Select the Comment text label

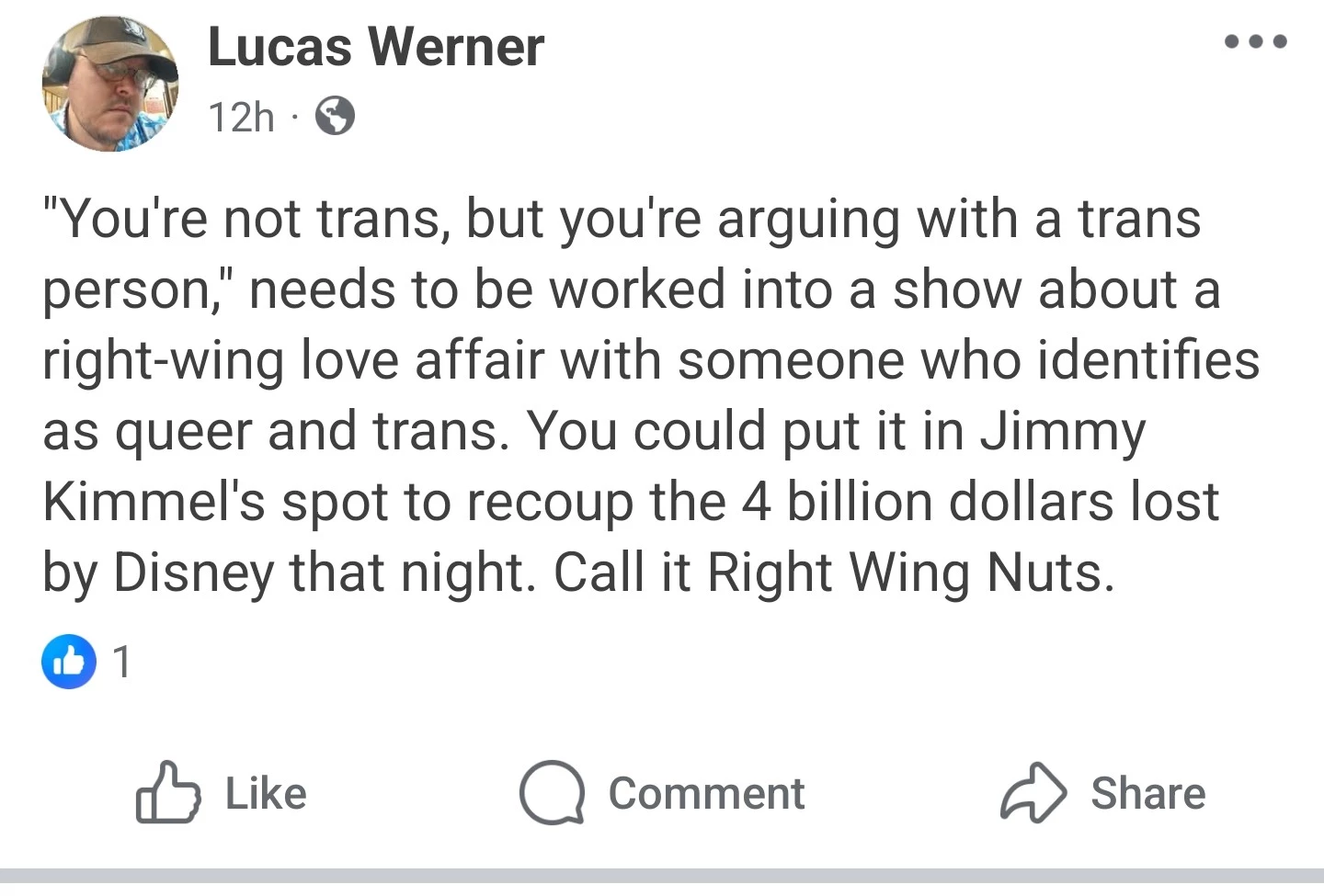tap(706, 793)
